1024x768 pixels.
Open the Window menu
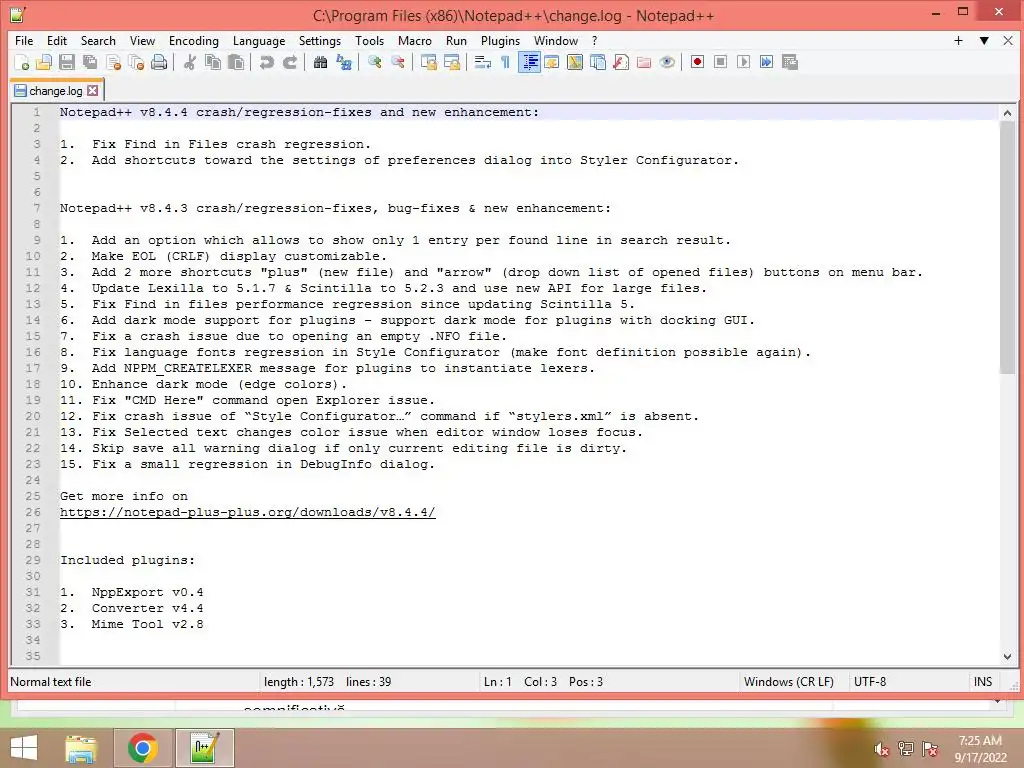pyautogui.click(x=556, y=40)
